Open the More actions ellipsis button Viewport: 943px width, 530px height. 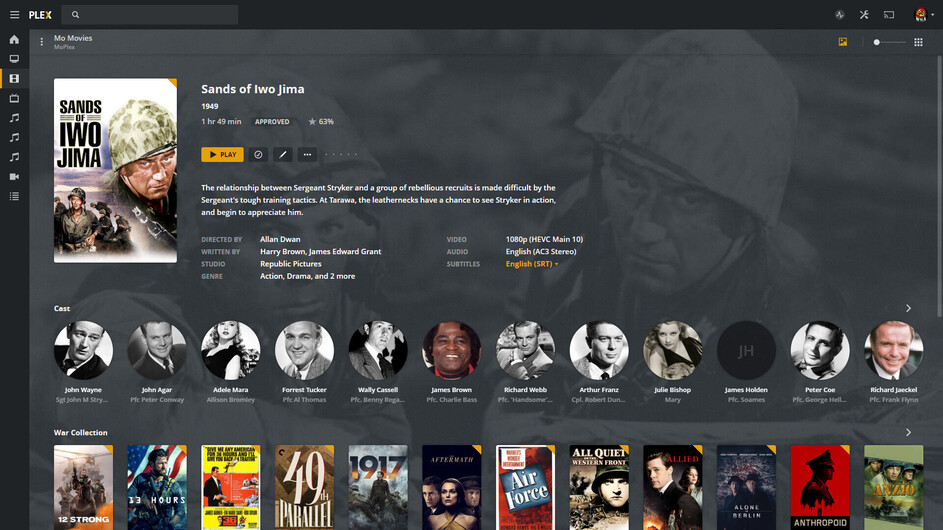pos(307,155)
